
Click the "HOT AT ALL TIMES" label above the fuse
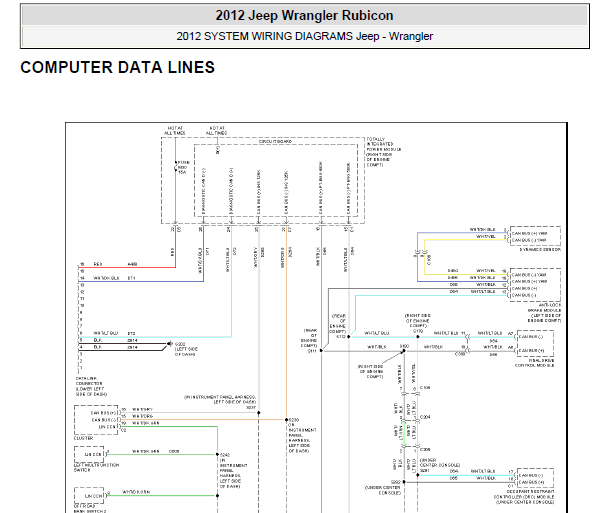pos(175,130)
